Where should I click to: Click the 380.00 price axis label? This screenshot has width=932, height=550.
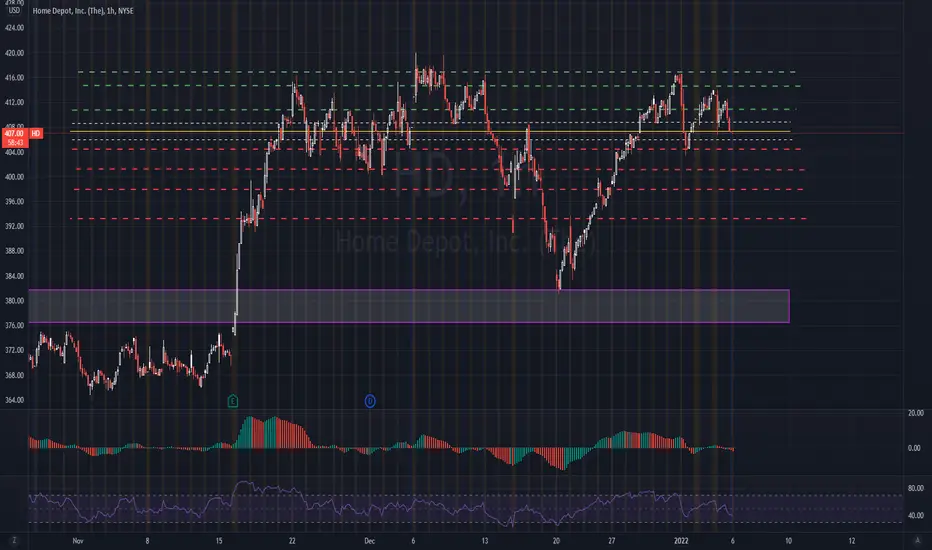point(14,301)
